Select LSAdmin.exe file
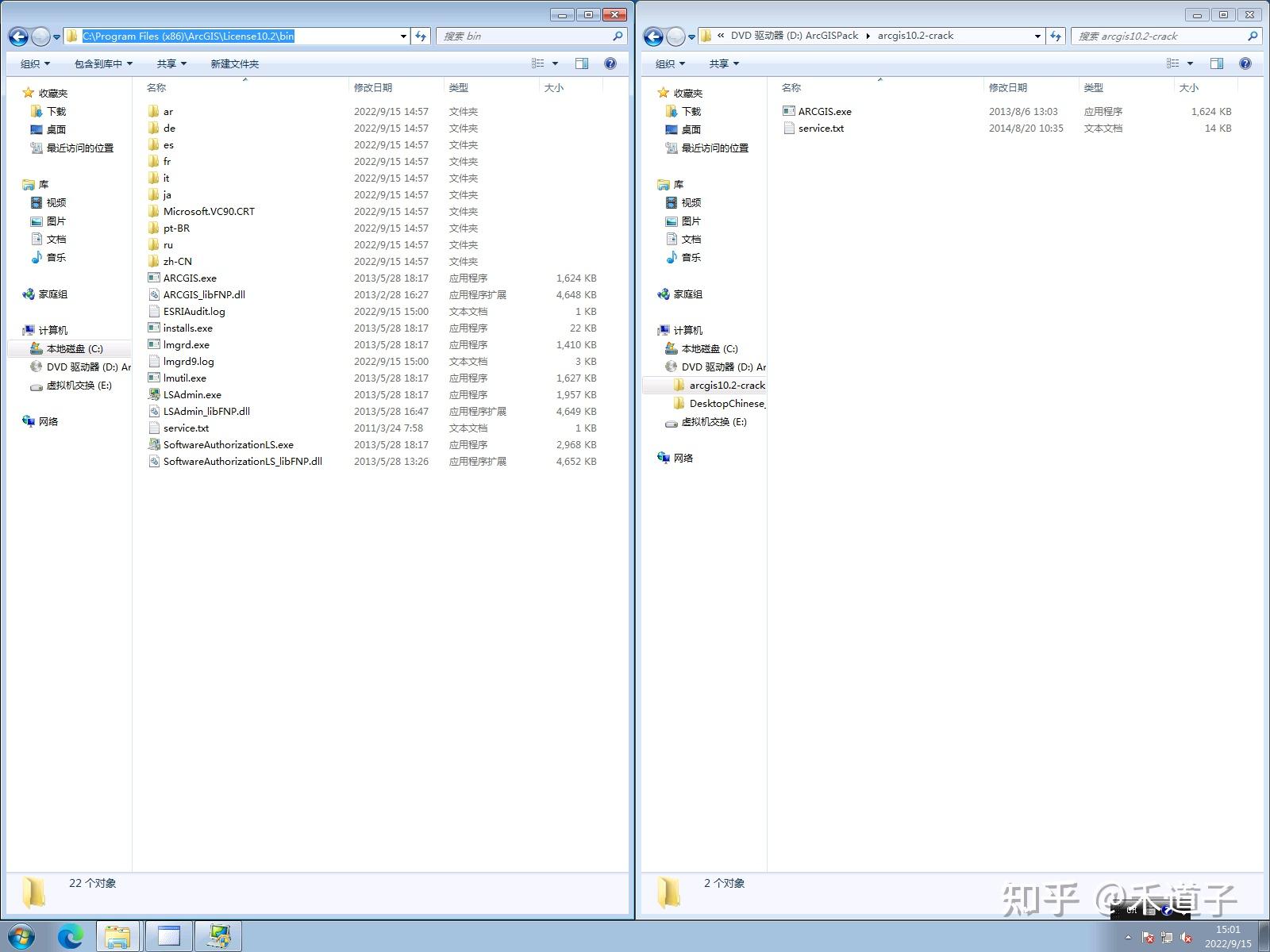The image size is (1270, 952). click(x=192, y=395)
